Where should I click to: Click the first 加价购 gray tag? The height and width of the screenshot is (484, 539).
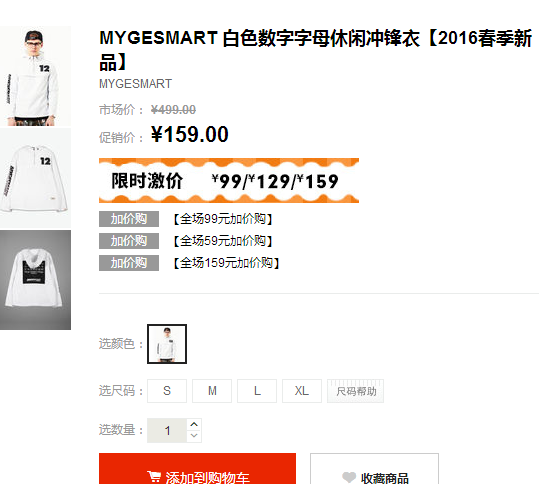coord(129,219)
